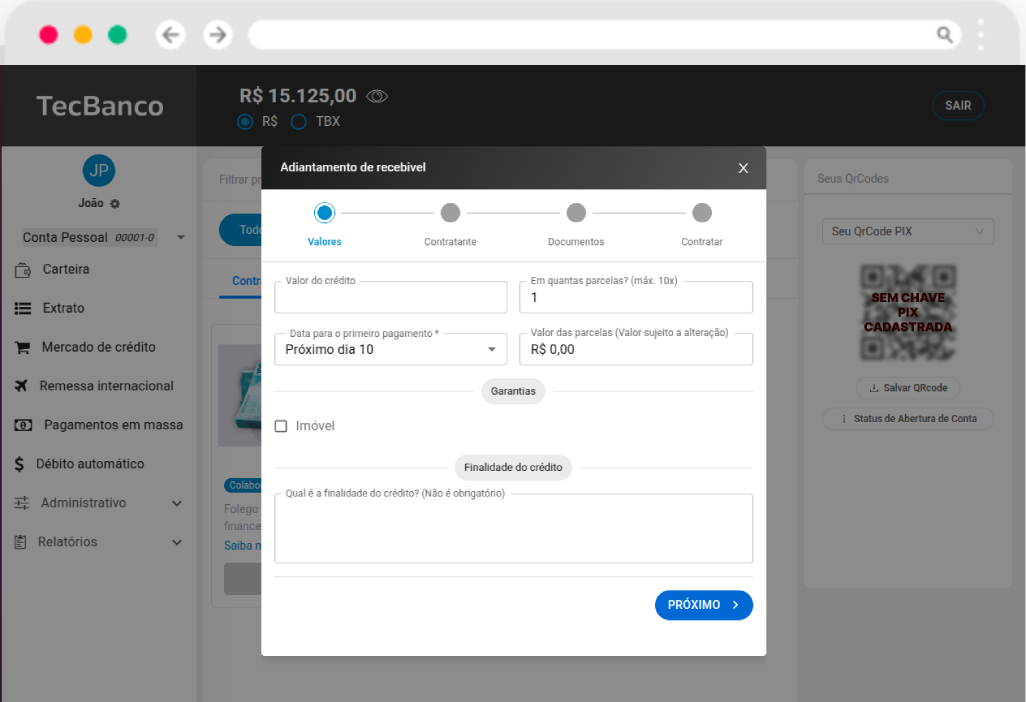Toggle balance visibility eye icon
Viewport: 1026px width, 702px height.
pos(377,96)
